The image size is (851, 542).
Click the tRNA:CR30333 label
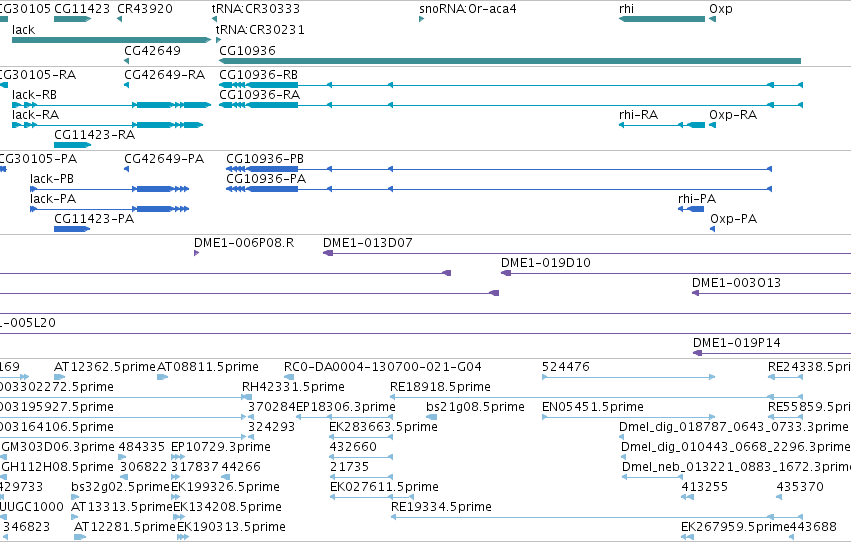pyautogui.click(x=256, y=9)
